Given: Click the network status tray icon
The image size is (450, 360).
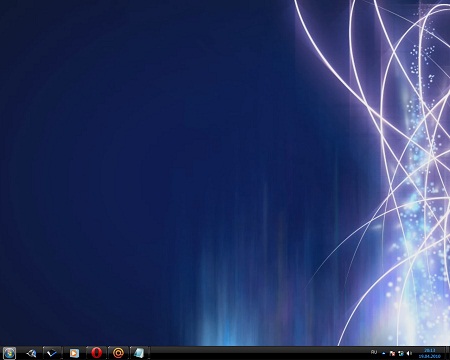Looking at the screenshot, I should (x=401, y=353).
